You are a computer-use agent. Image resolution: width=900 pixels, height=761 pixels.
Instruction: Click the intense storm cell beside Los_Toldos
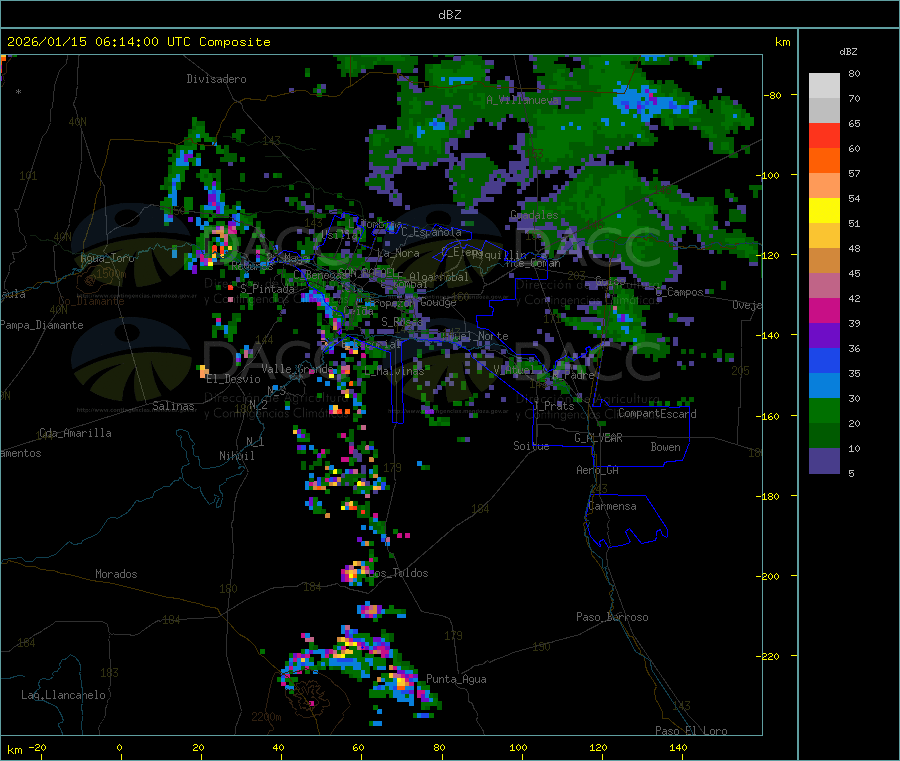[355, 573]
